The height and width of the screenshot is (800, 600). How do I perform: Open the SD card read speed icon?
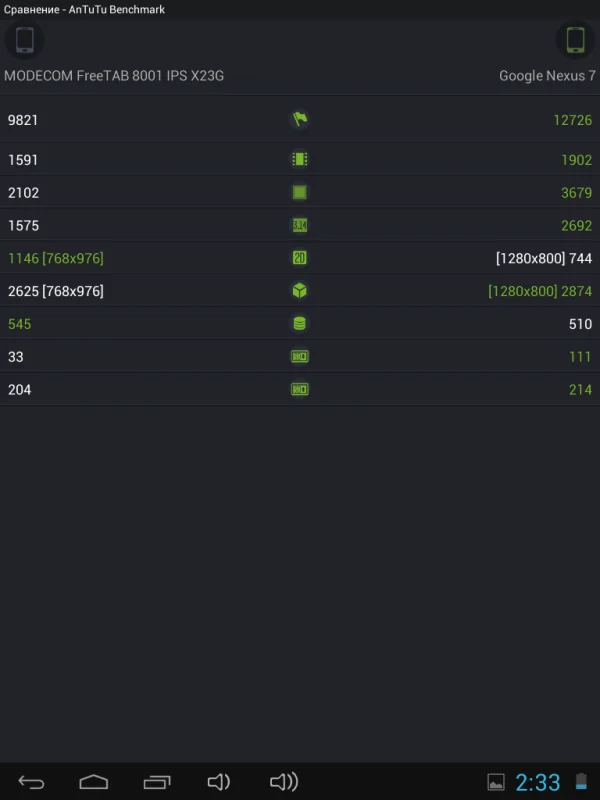pos(300,390)
